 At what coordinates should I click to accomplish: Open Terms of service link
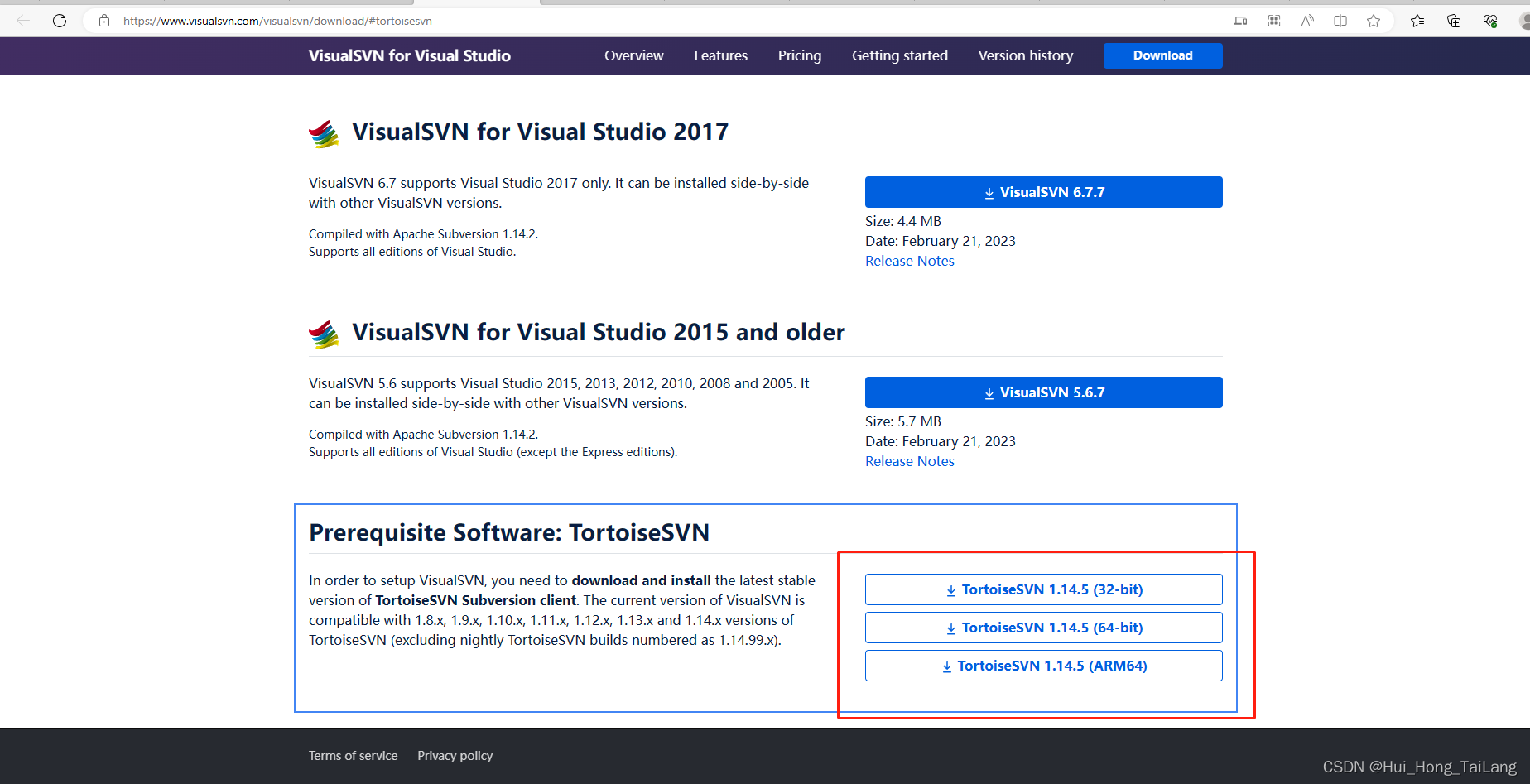tap(353, 756)
